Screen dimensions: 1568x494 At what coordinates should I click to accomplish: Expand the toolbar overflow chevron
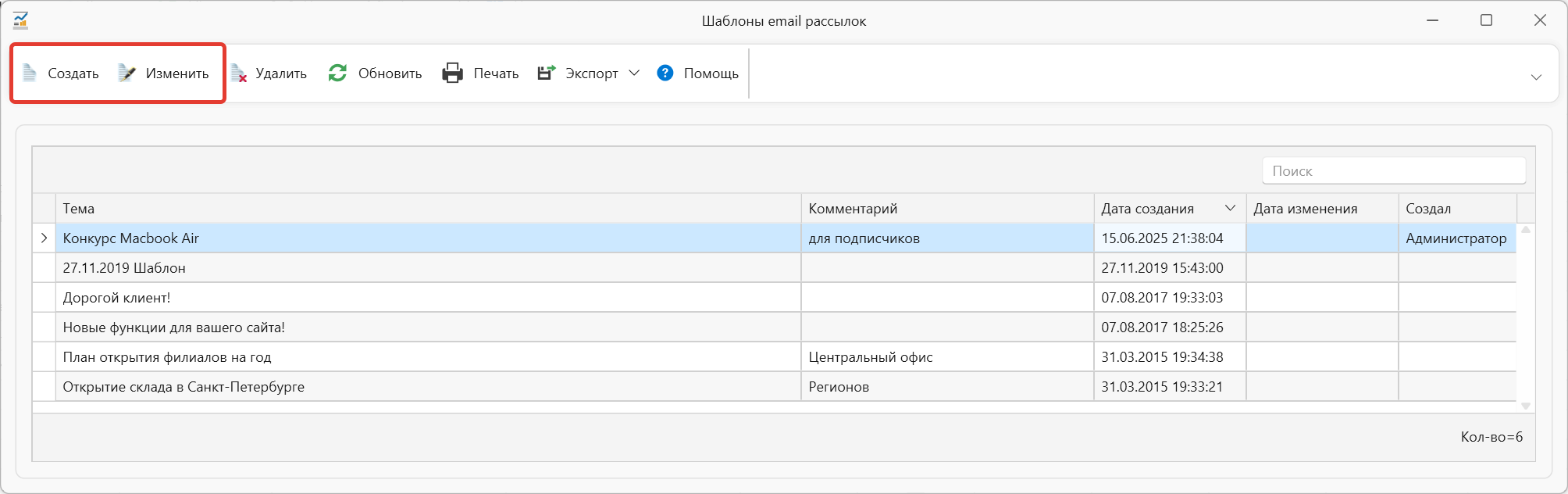tap(1536, 77)
